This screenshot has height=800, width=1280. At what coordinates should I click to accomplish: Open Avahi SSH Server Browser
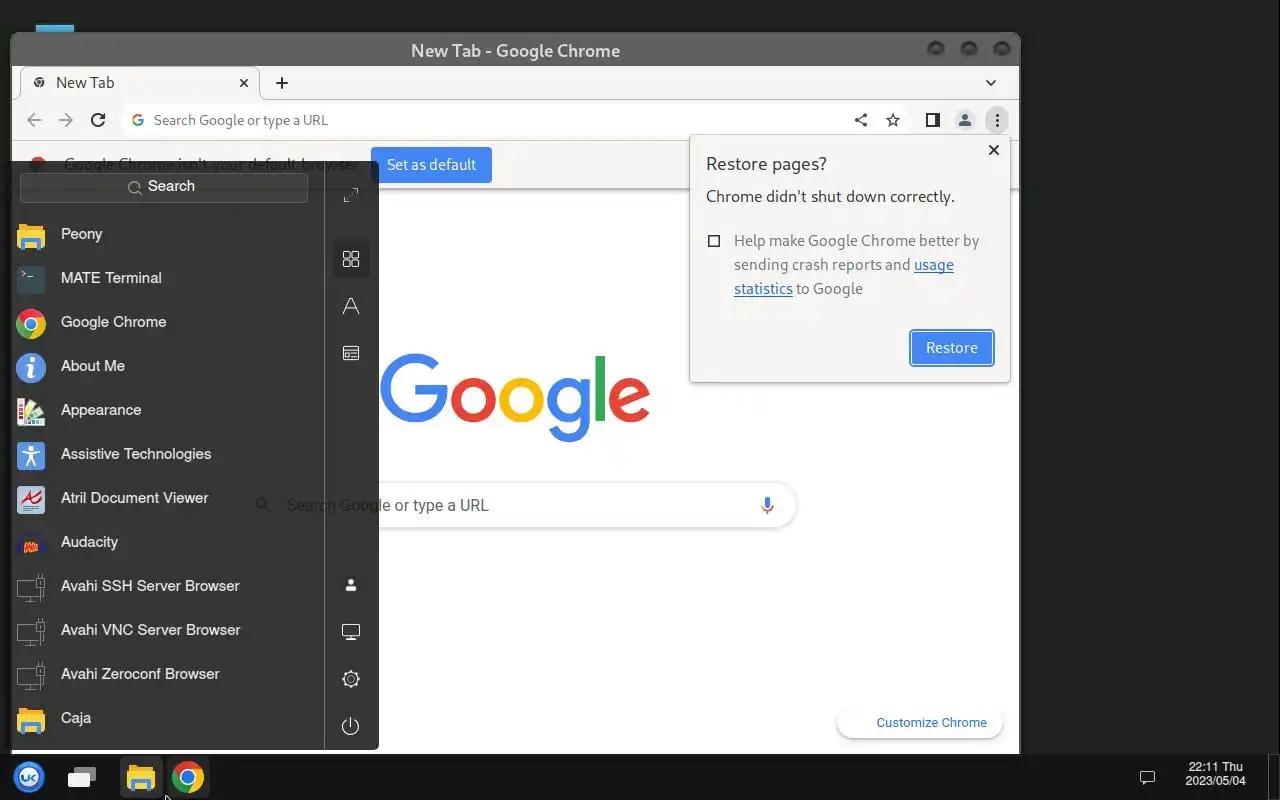168,586
